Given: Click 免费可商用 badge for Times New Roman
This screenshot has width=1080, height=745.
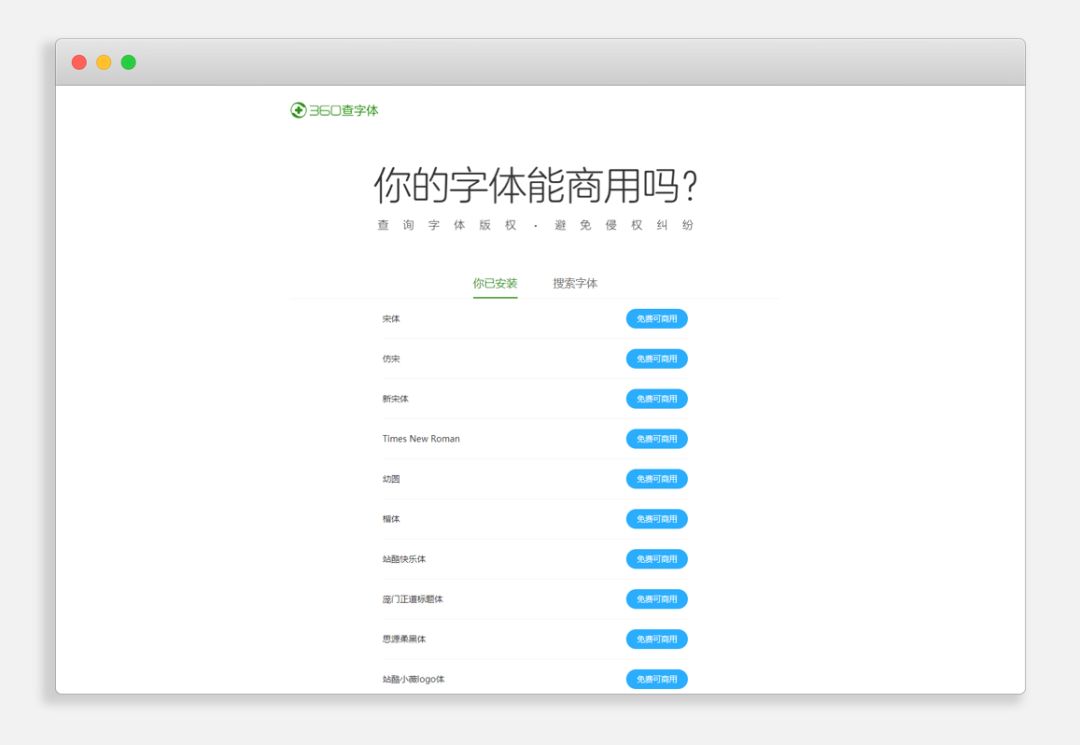Looking at the screenshot, I should tap(656, 438).
